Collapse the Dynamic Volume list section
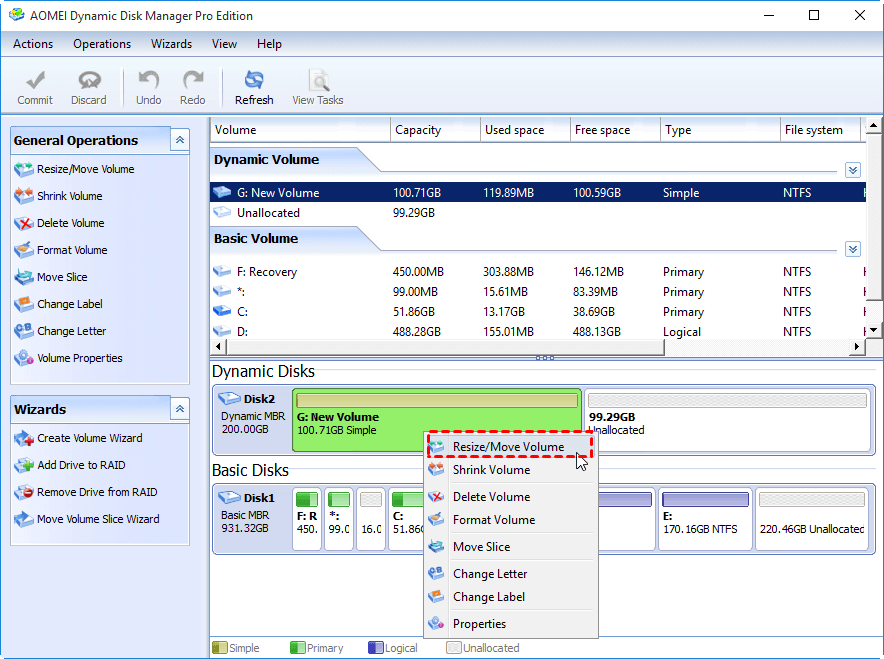Screen dimensions: 884x659 tap(852, 170)
